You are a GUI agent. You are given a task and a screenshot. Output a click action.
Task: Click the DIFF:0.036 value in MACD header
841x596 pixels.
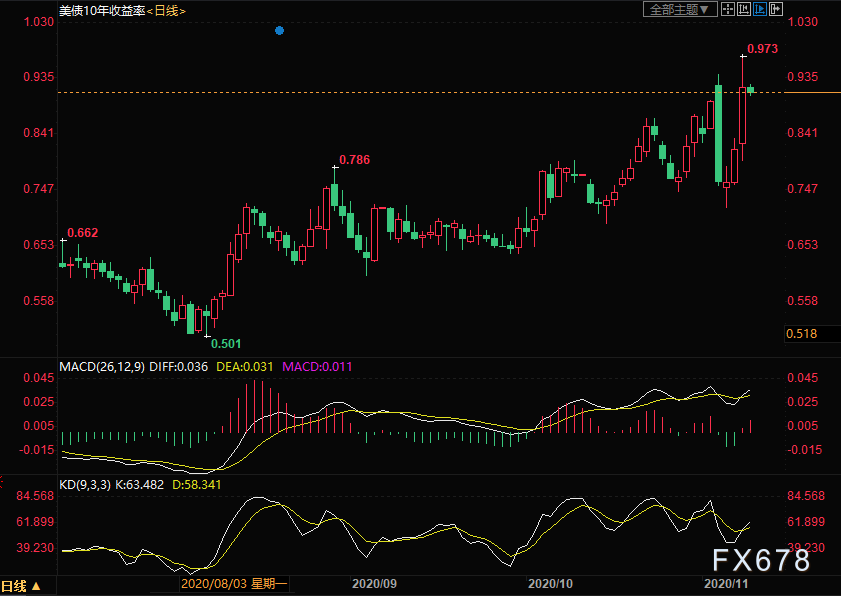tap(178, 367)
